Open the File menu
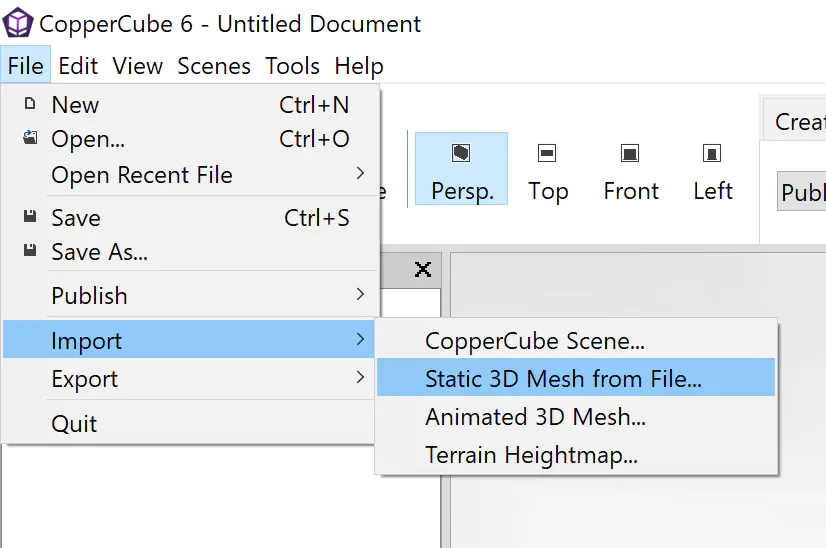This screenshot has width=826, height=548. pyautogui.click(x=25, y=66)
